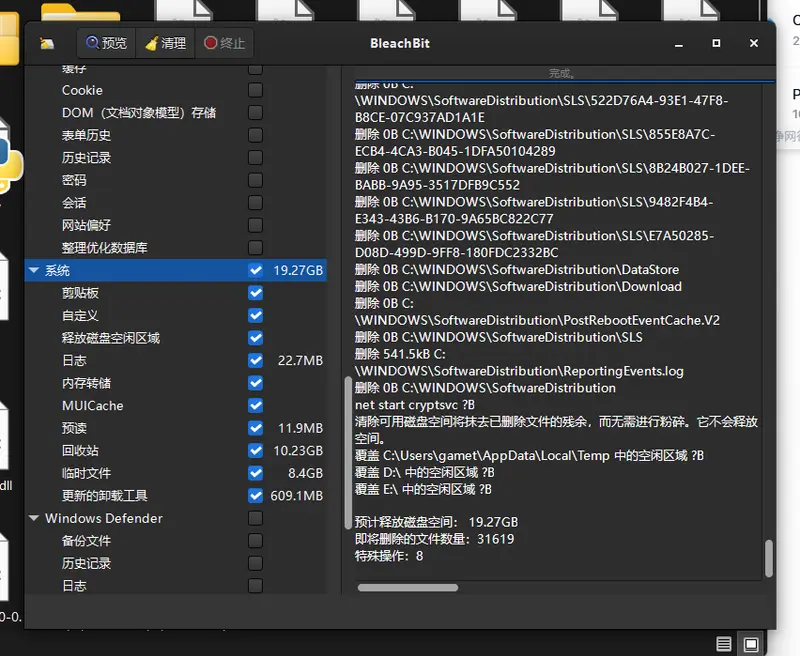Switch to large icon view in file manager
Viewport: 800px width, 656px height.
[x=751, y=644]
